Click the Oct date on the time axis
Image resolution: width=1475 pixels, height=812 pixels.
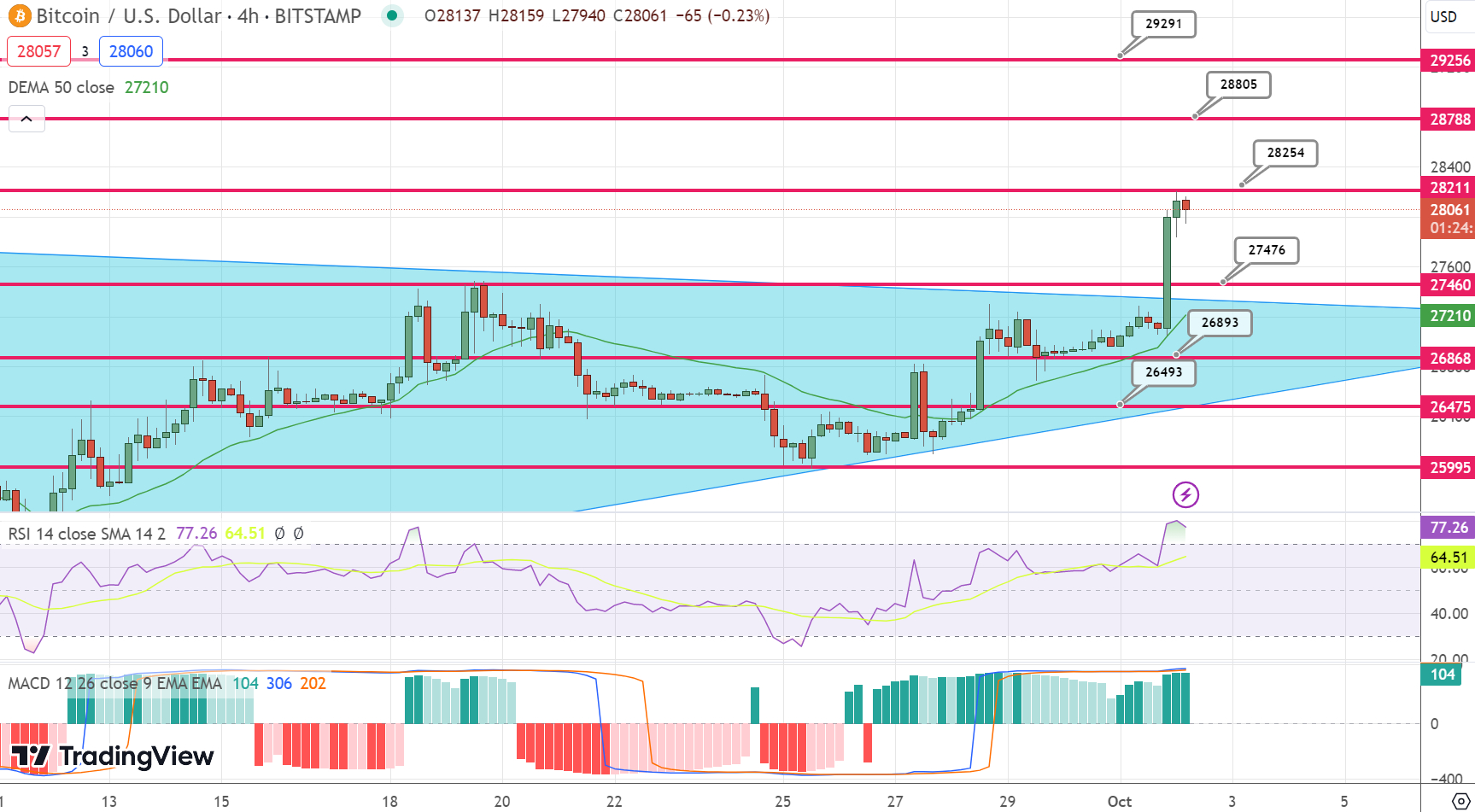click(1119, 801)
